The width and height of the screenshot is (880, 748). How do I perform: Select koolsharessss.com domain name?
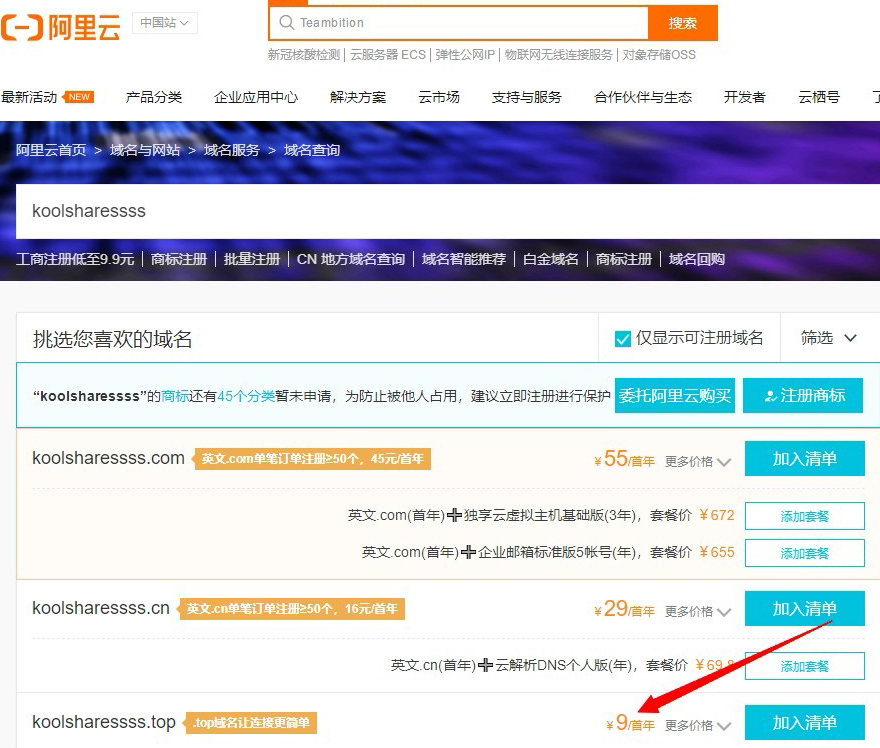pyautogui.click(x=108, y=458)
